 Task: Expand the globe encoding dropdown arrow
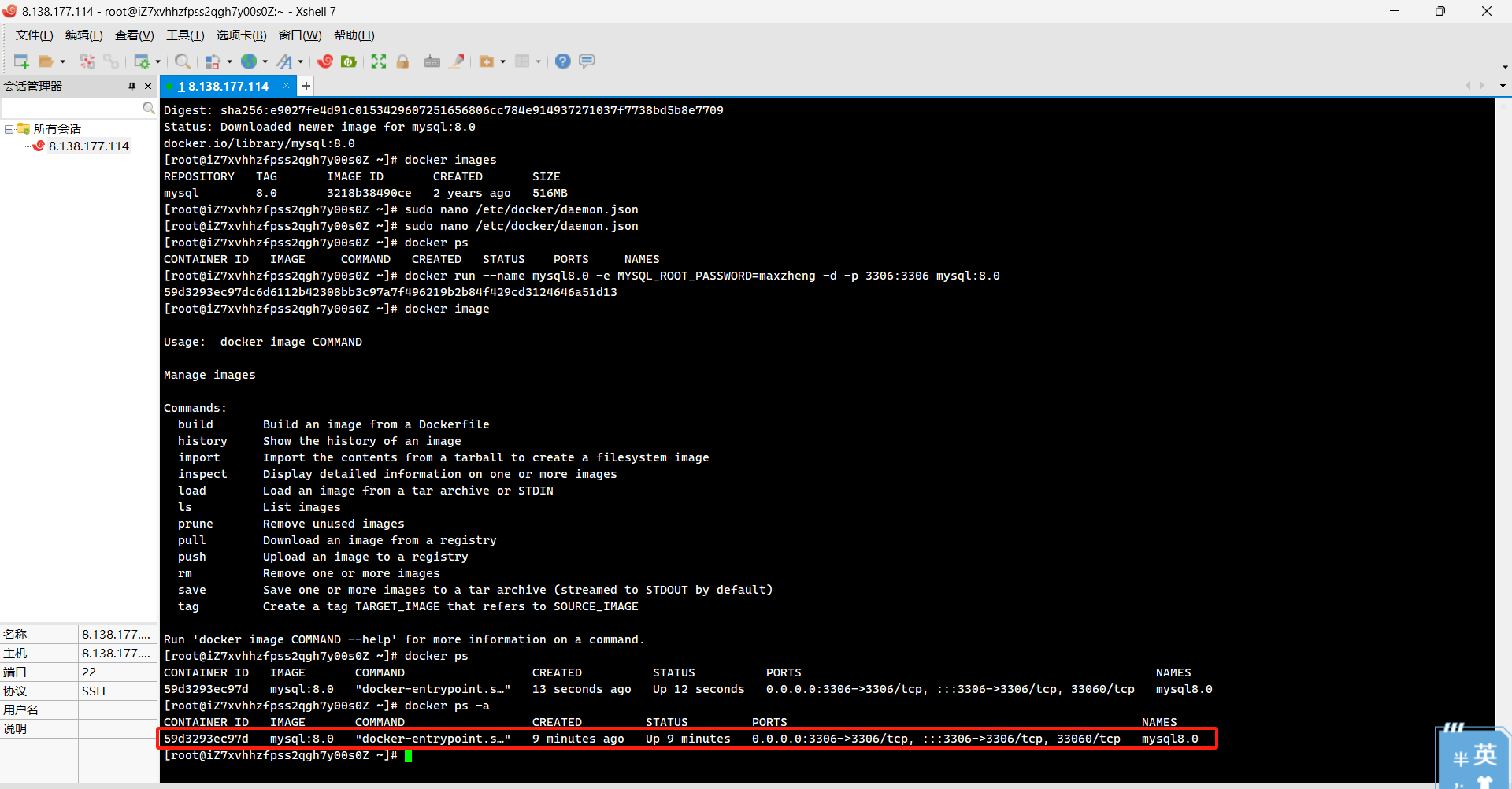[x=265, y=61]
